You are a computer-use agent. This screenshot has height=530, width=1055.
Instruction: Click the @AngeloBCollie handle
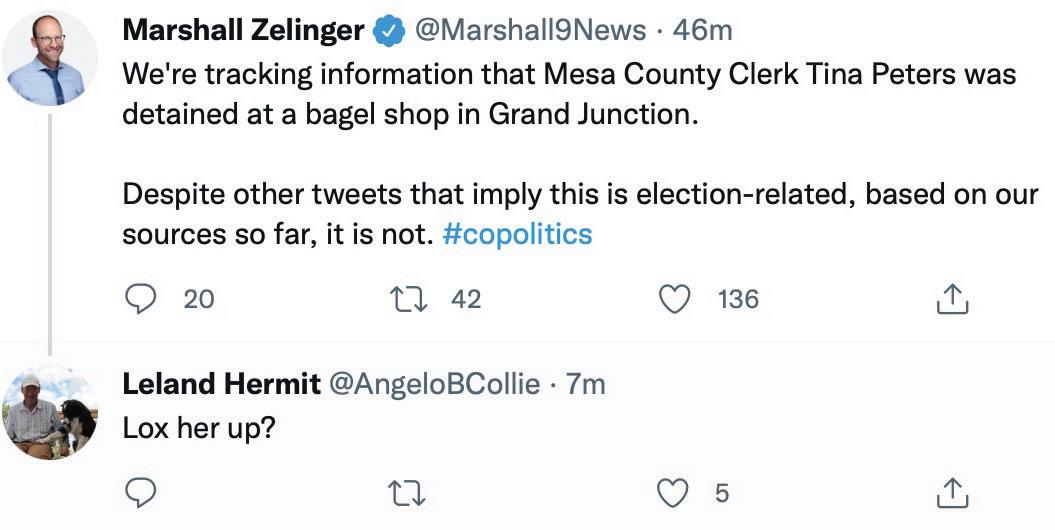(x=434, y=383)
